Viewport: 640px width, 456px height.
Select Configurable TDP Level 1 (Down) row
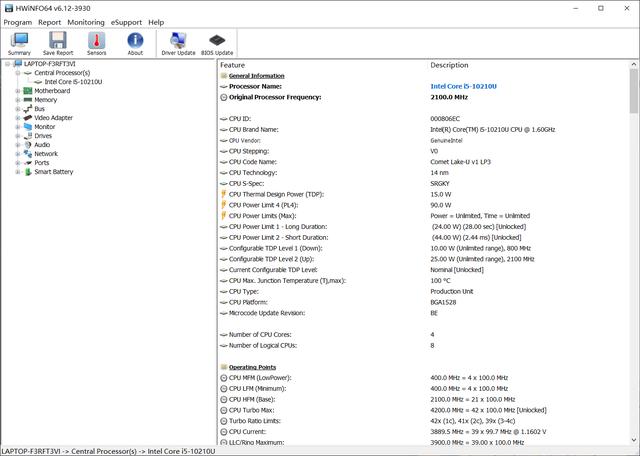pos(424,248)
